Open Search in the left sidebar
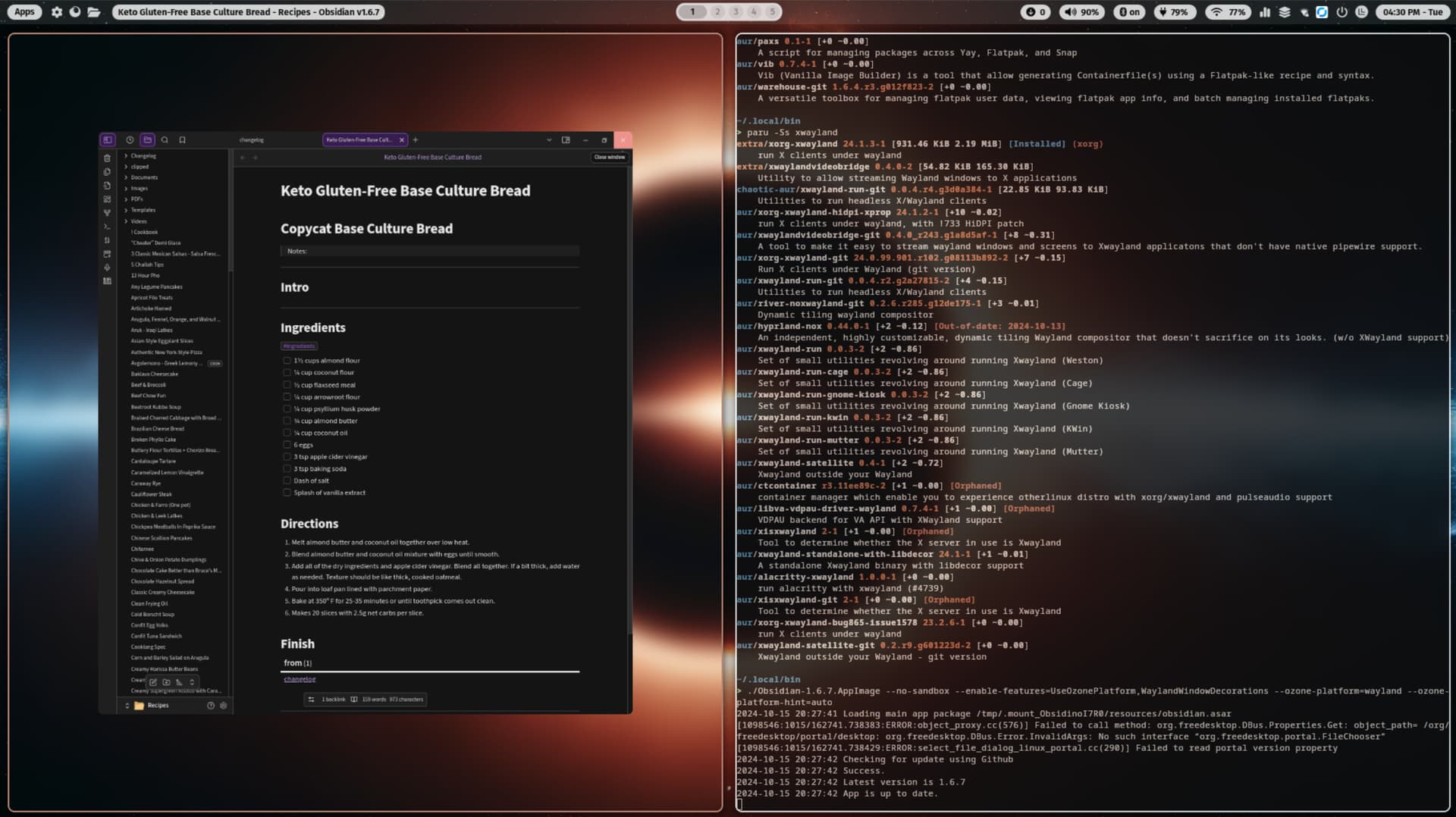The width and height of the screenshot is (1456, 817). click(165, 139)
